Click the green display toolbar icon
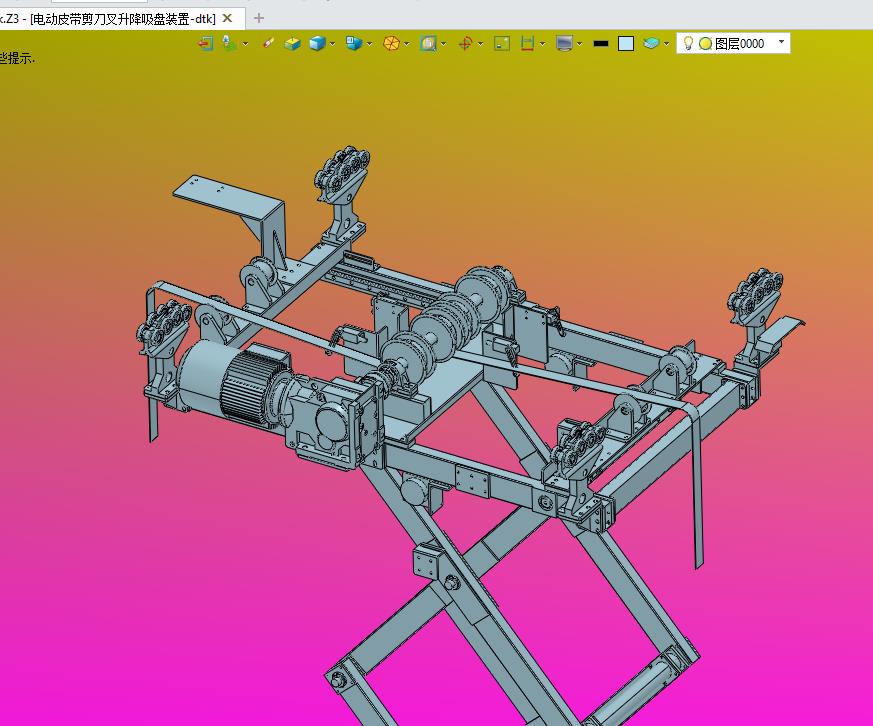The image size is (873, 726). 229,43
